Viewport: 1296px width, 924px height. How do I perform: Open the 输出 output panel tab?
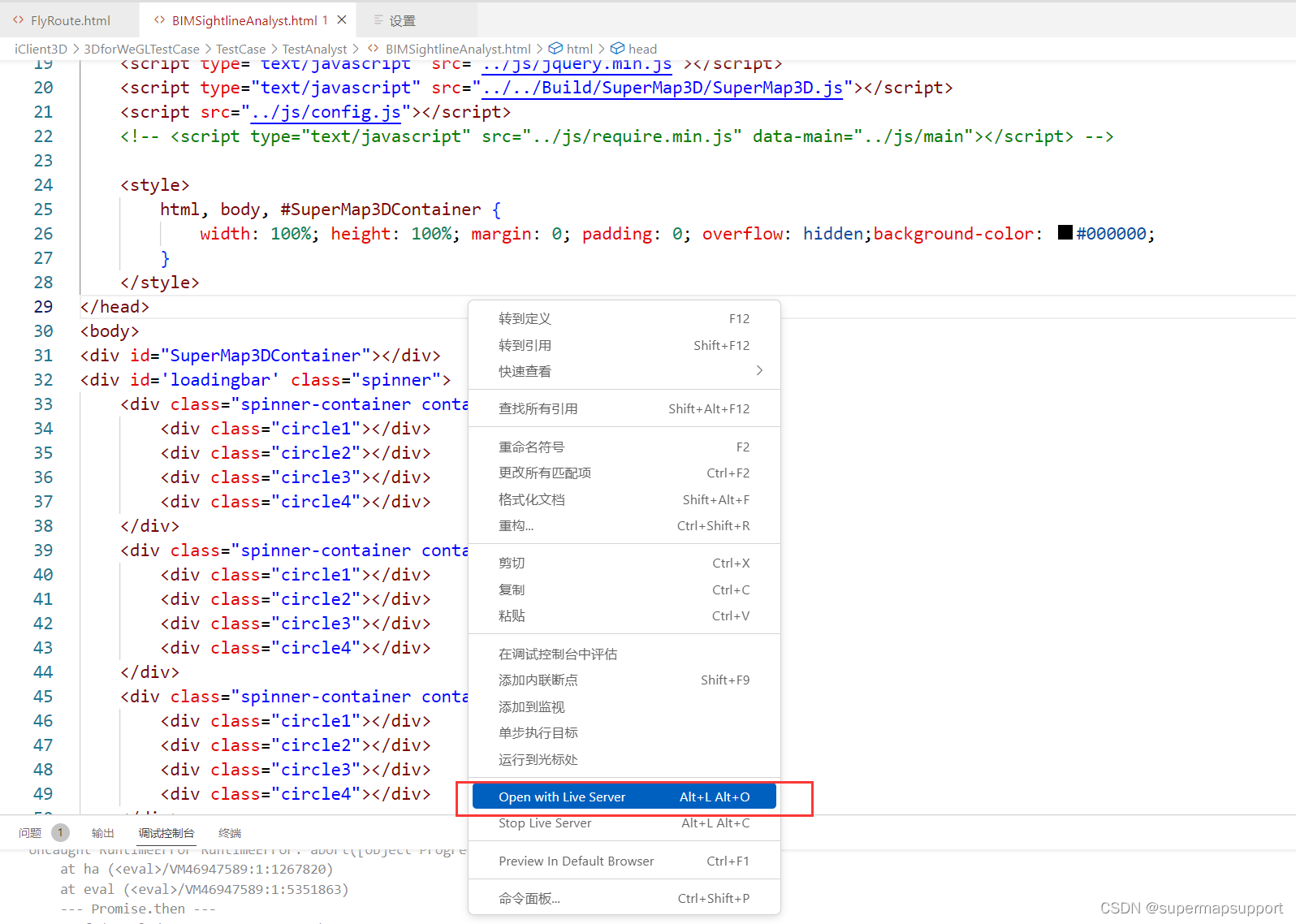point(103,833)
